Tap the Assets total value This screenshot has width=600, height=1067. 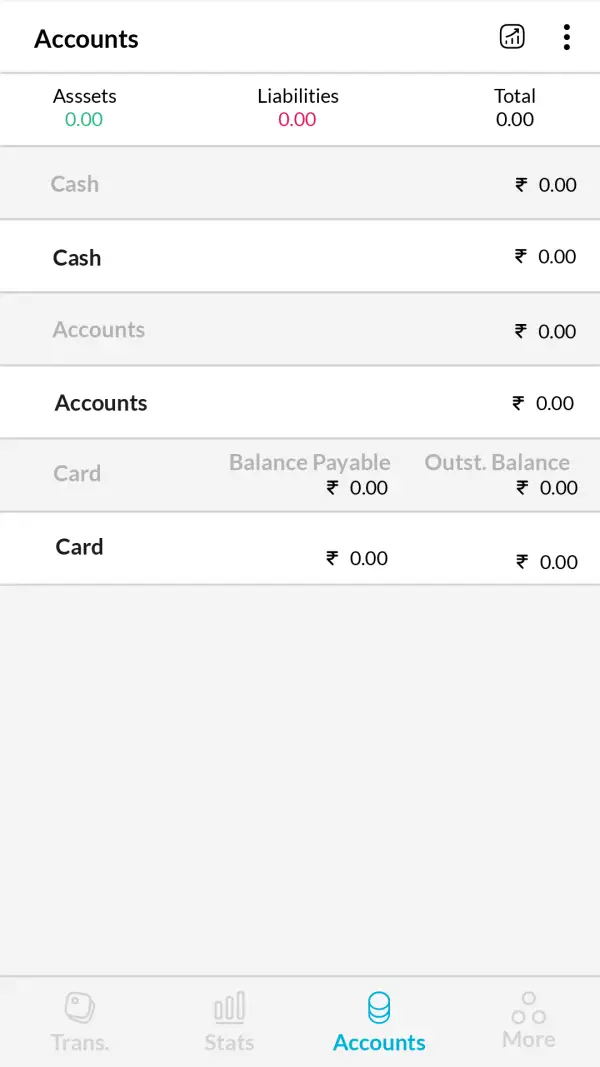pos(84,120)
